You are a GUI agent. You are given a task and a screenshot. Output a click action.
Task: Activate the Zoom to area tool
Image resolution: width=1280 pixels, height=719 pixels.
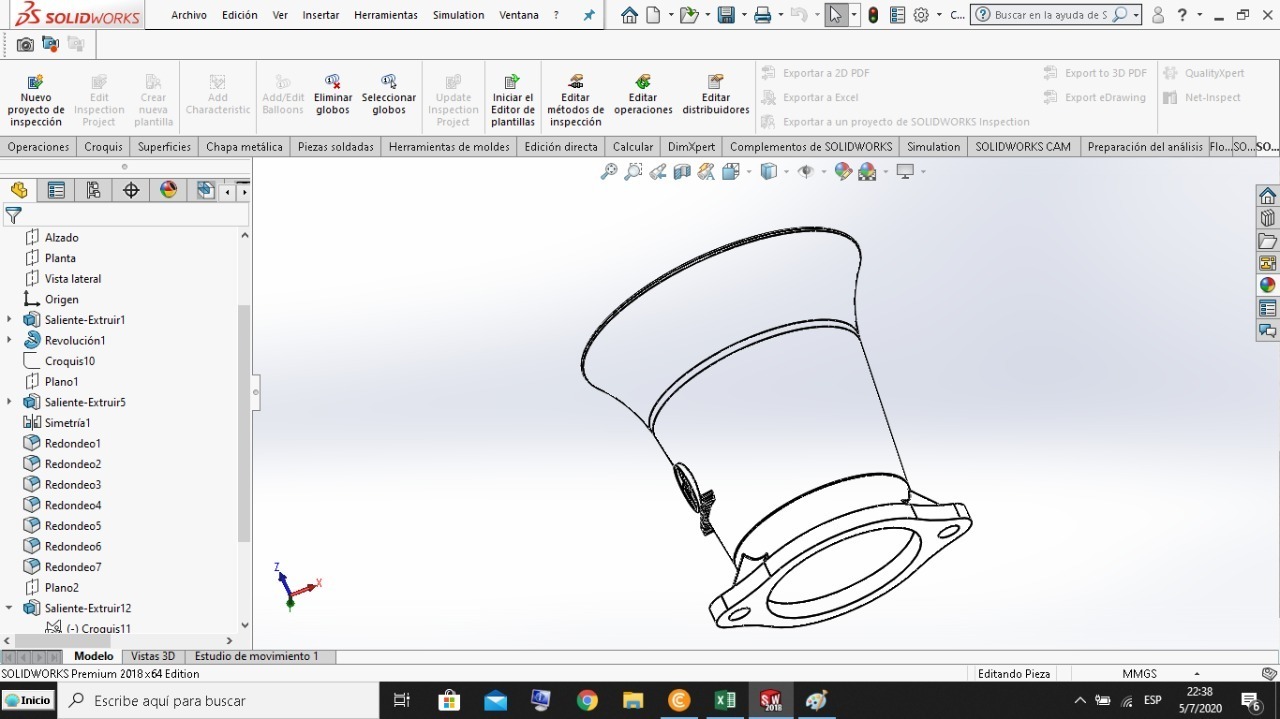[x=633, y=171]
